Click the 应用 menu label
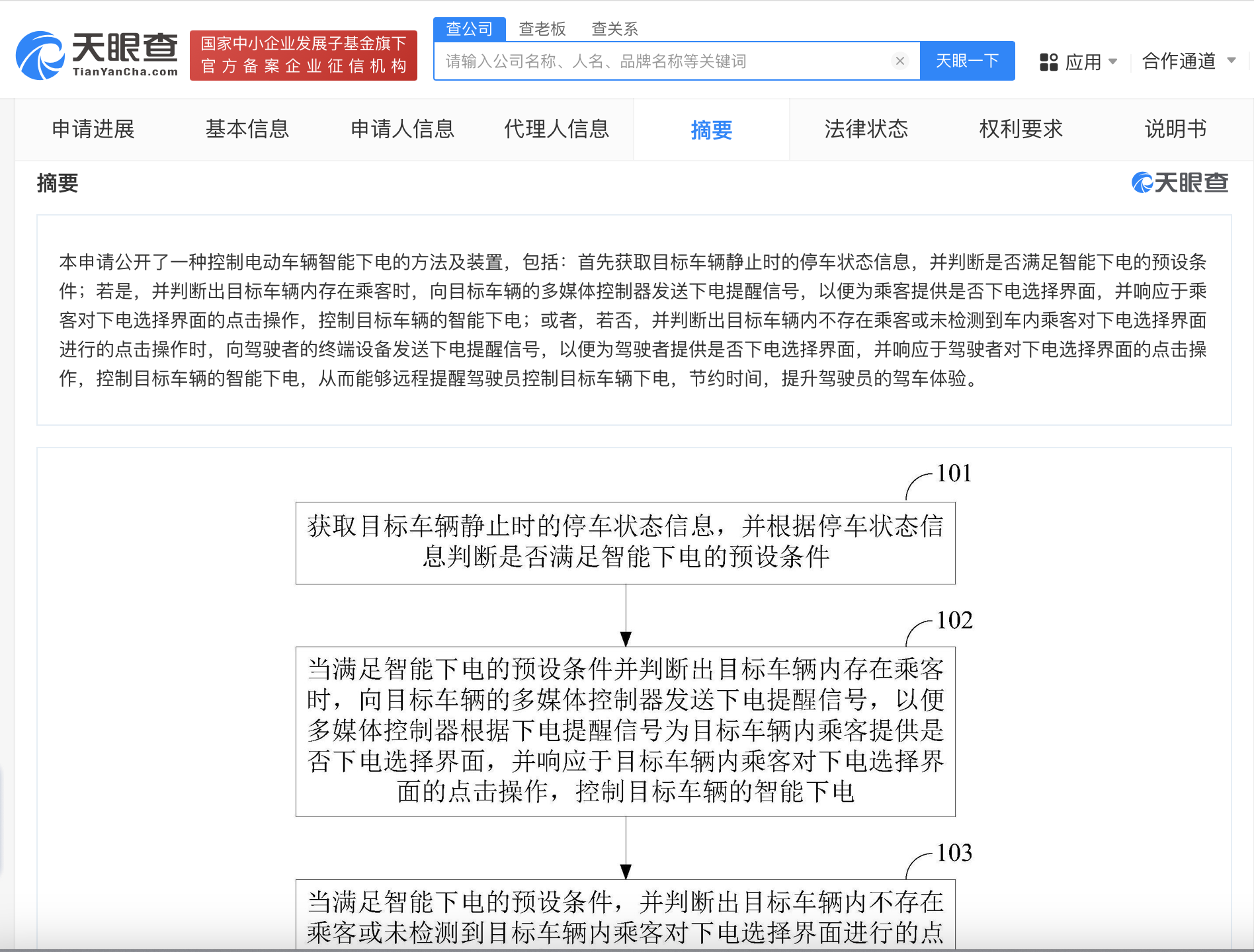 click(1083, 62)
